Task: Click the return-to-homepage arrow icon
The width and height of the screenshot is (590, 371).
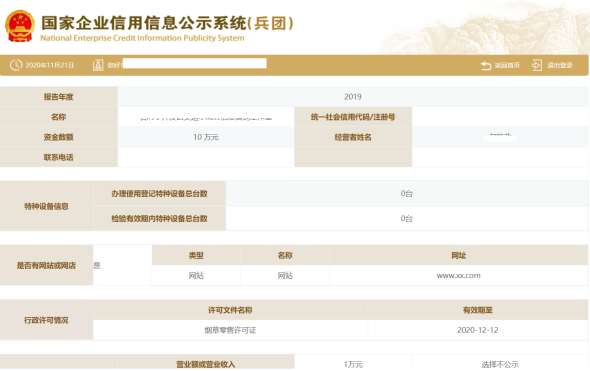Action: (x=486, y=65)
